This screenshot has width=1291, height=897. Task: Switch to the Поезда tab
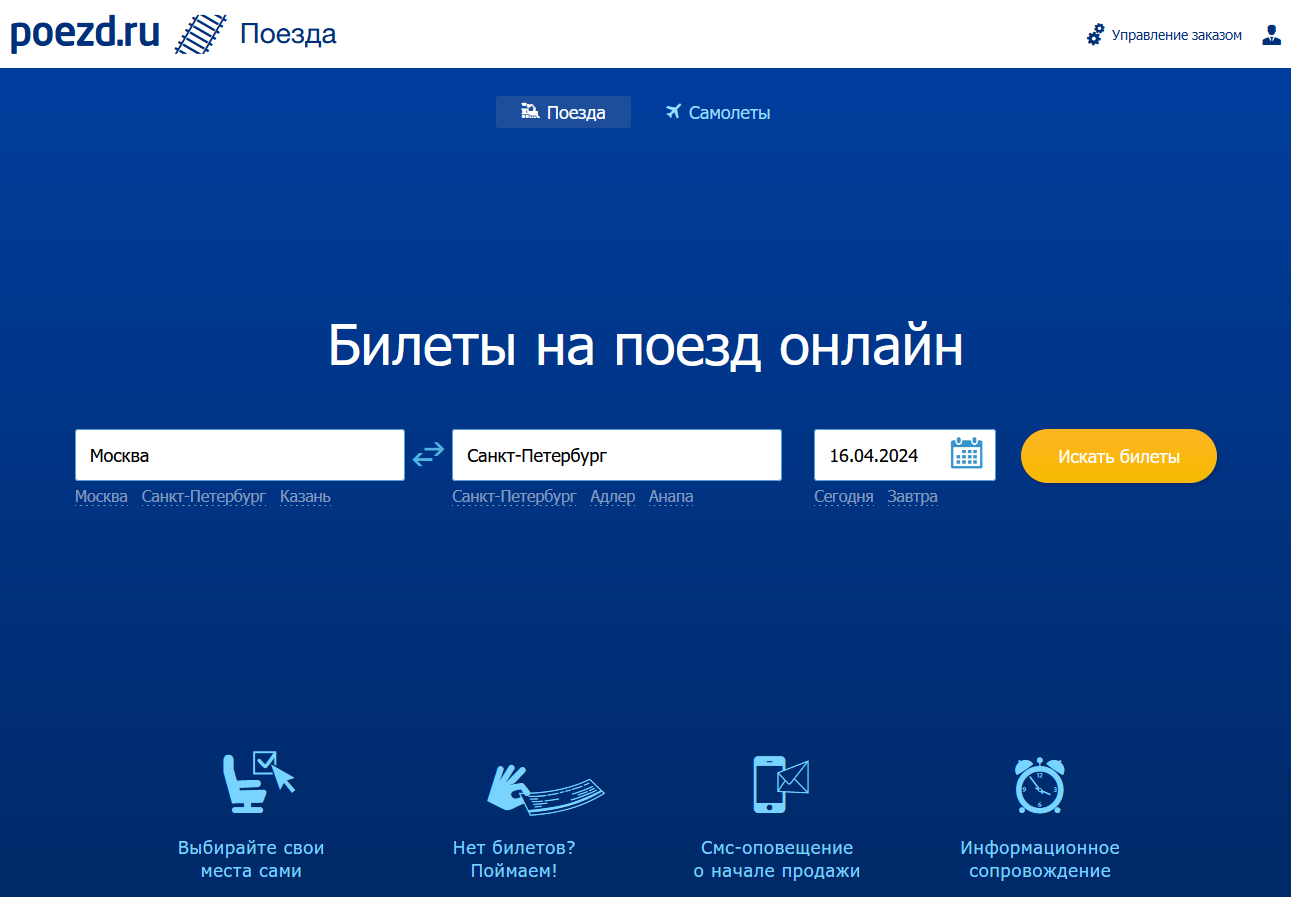[x=563, y=112]
